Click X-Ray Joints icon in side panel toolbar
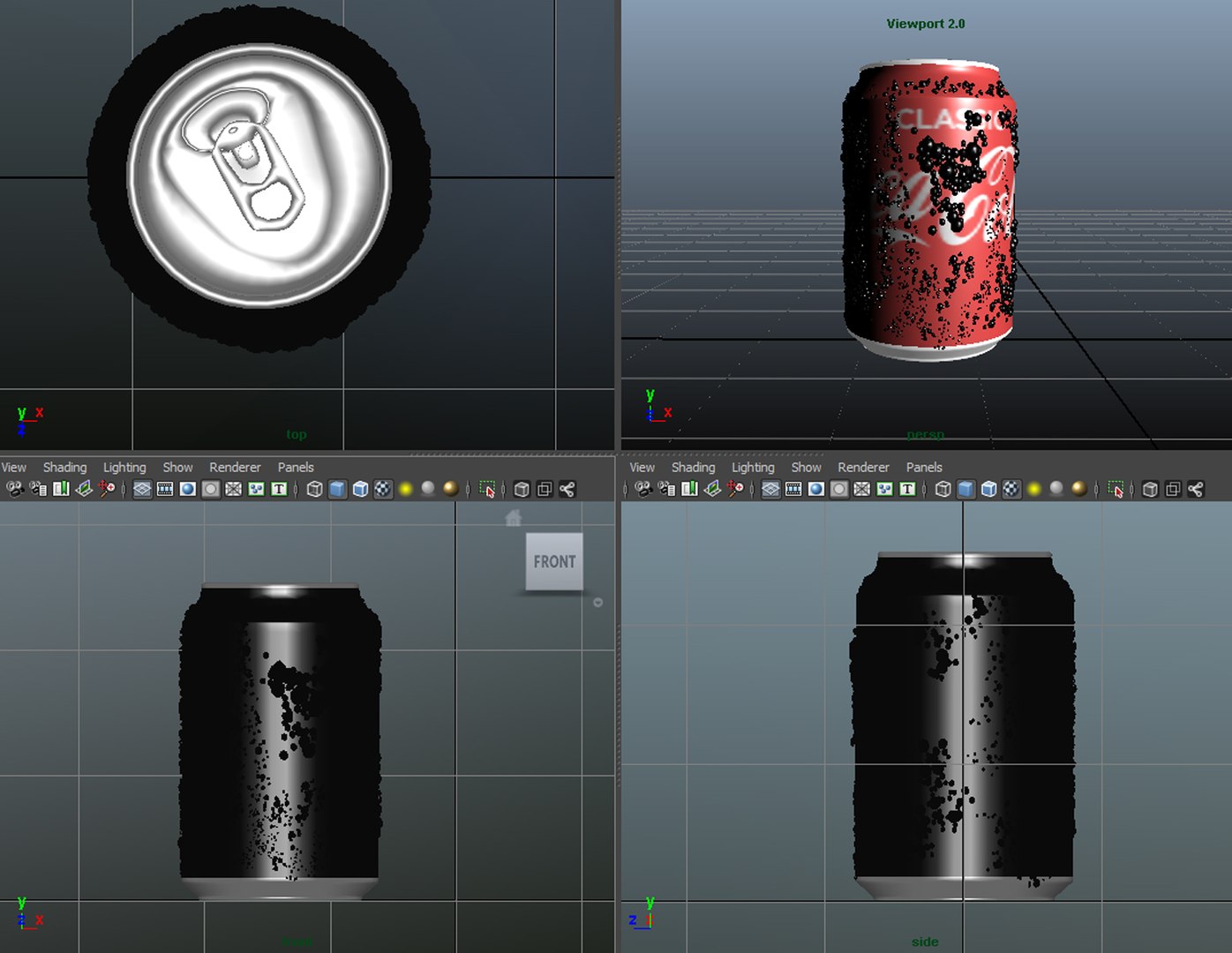1232x953 pixels. click(x=1196, y=489)
